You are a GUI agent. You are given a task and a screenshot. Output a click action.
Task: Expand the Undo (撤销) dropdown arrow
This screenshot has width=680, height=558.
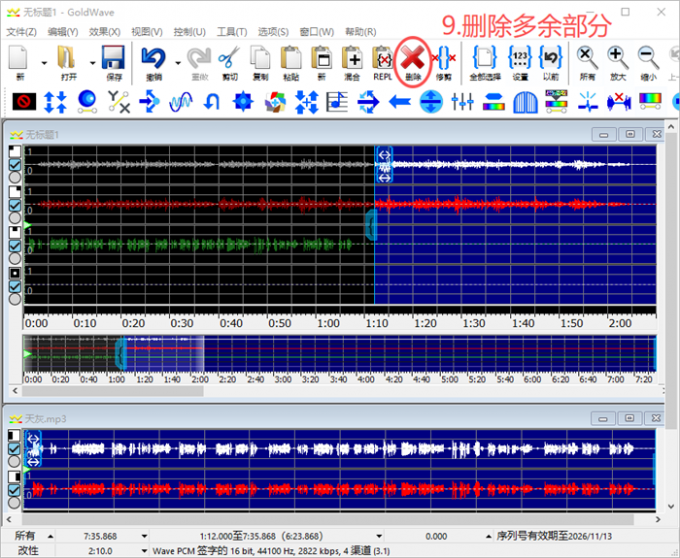(178, 63)
